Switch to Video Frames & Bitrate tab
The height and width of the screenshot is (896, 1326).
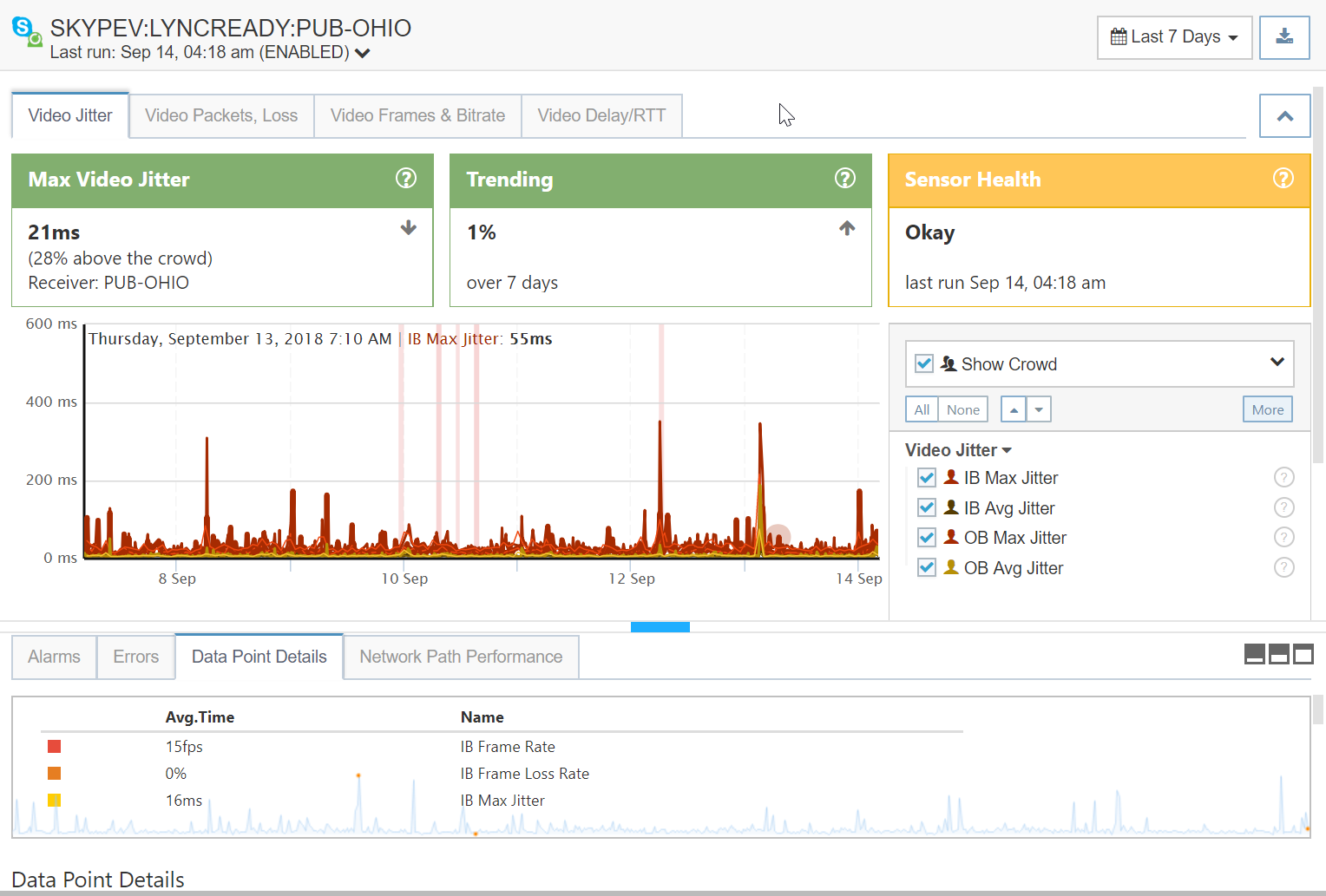coord(417,115)
